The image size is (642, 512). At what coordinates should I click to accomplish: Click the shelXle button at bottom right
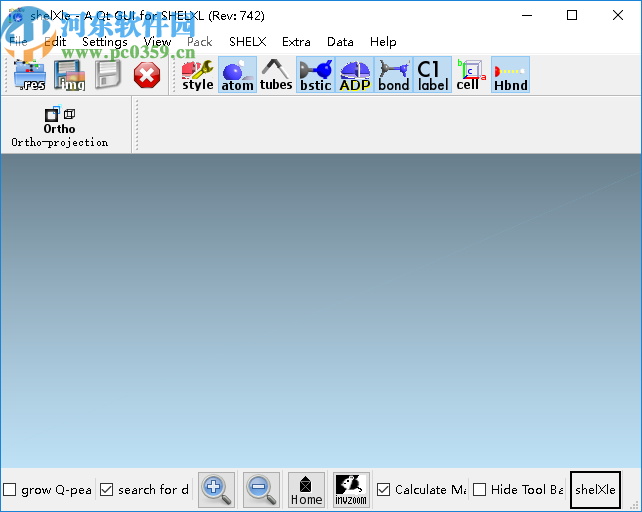[595, 490]
